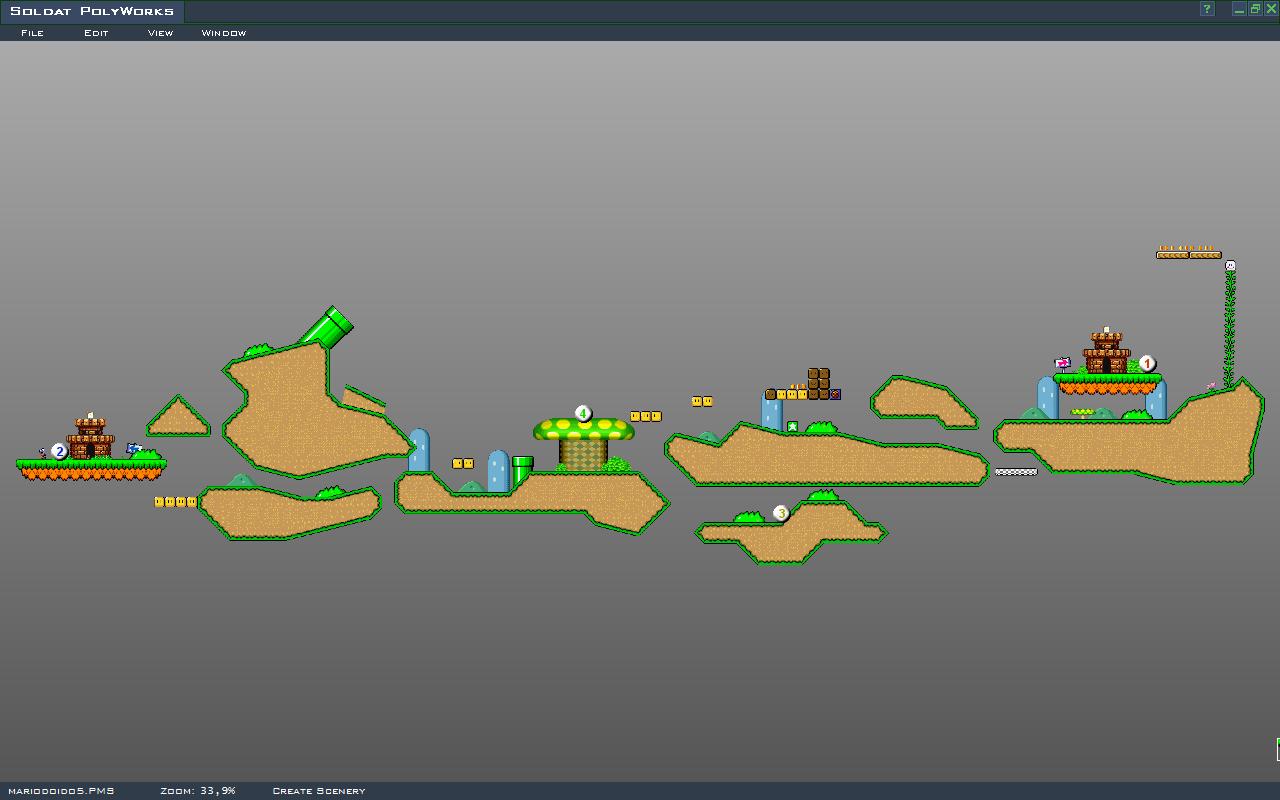Minimize the PolyWorks window
This screenshot has height=800, width=1280.
pos(1239,9)
